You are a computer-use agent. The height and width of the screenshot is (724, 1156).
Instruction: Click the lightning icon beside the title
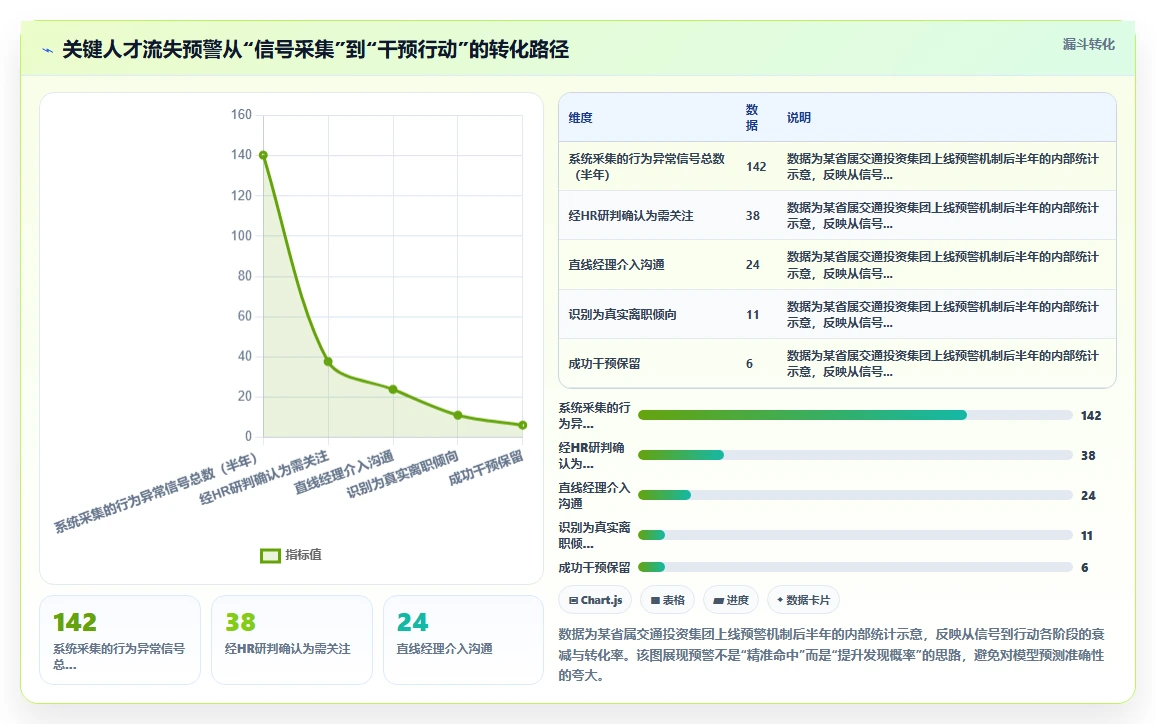48,50
